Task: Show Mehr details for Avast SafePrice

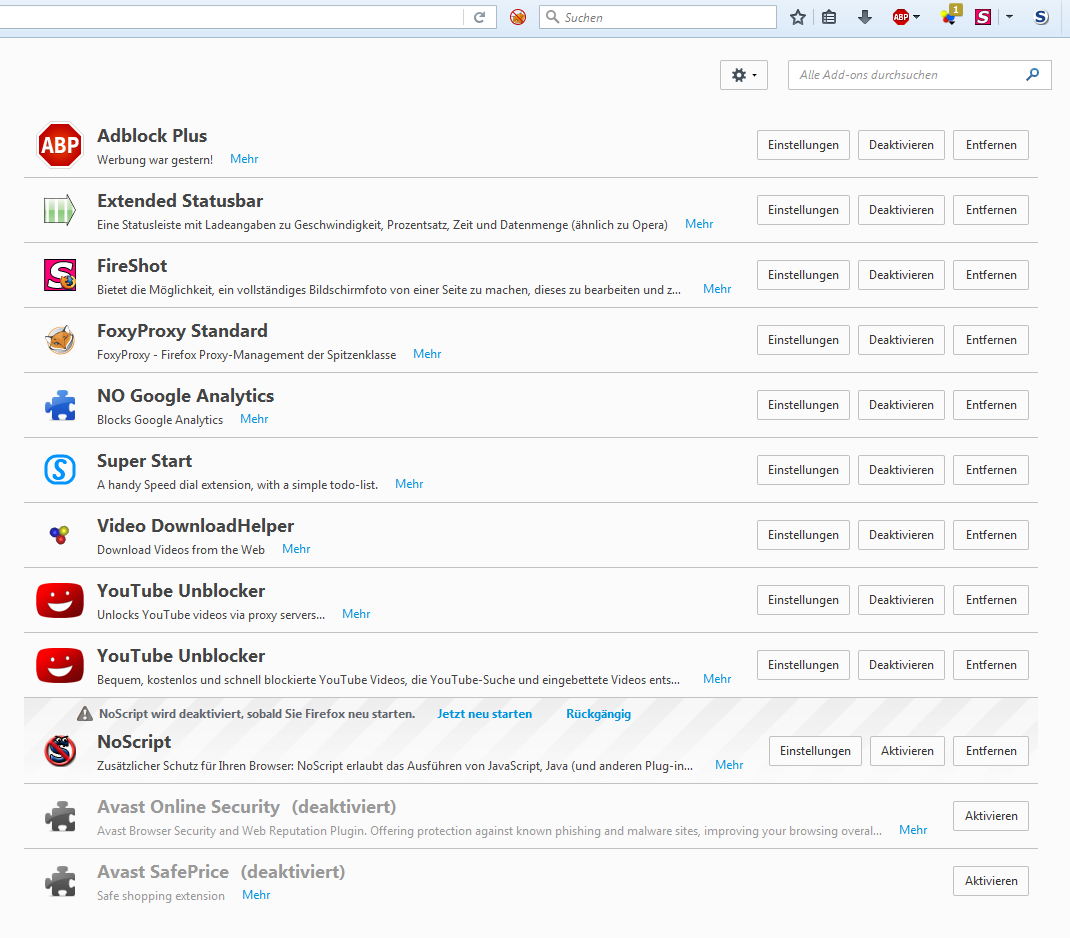Action: pos(256,894)
